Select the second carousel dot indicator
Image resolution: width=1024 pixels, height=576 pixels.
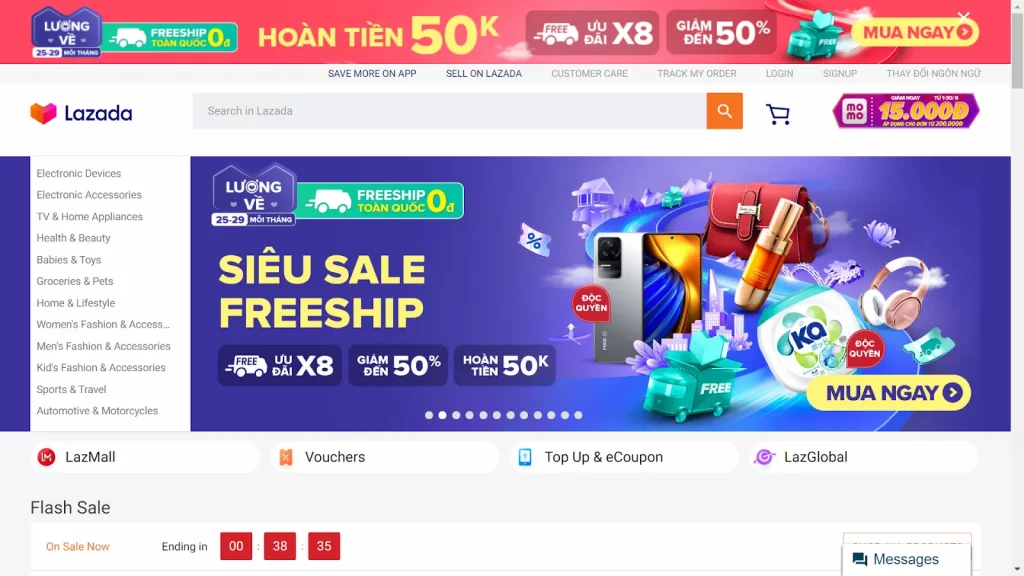(x=443, y=415)
